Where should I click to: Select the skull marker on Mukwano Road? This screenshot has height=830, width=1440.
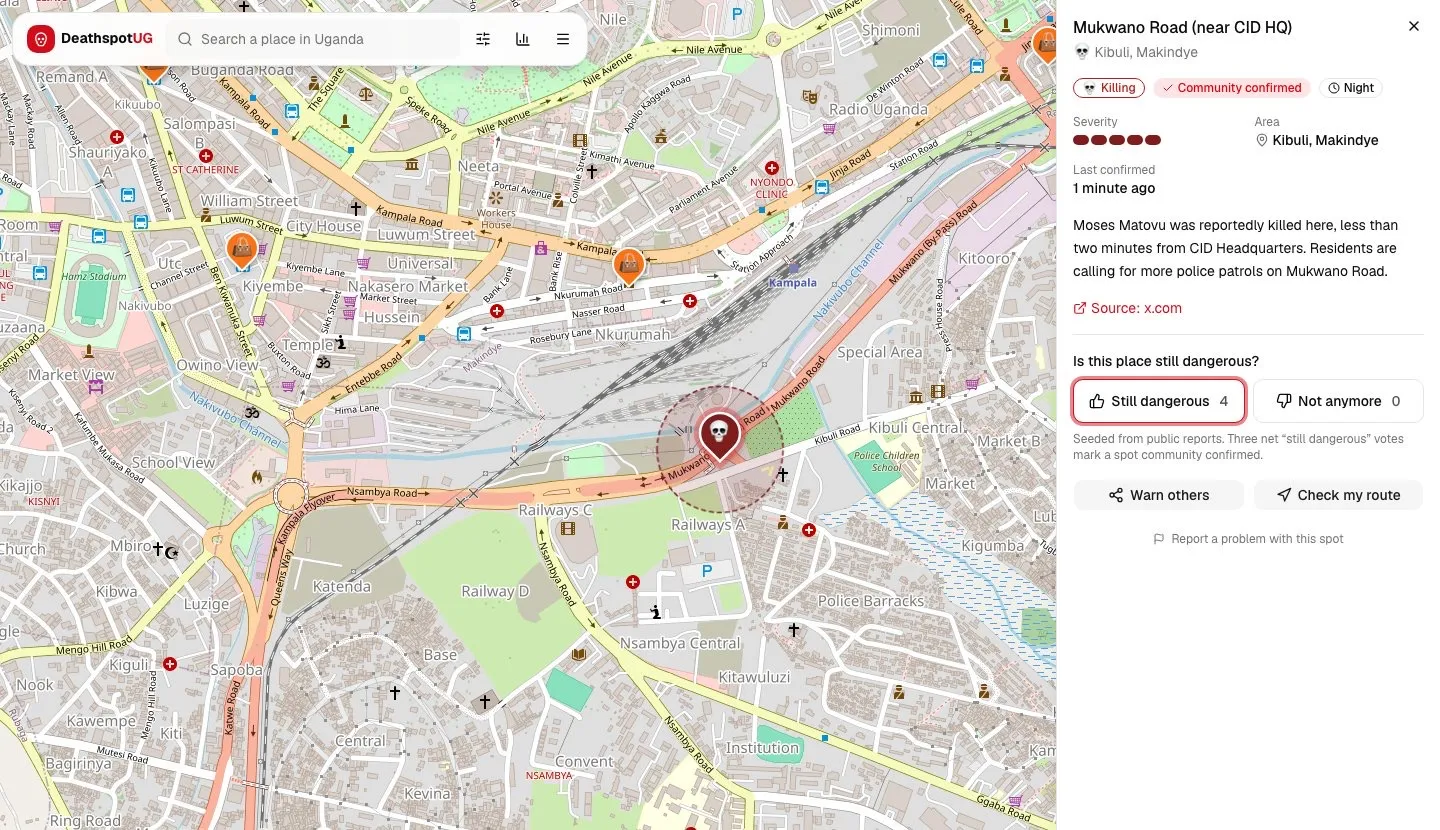click(x=718, y=436)
